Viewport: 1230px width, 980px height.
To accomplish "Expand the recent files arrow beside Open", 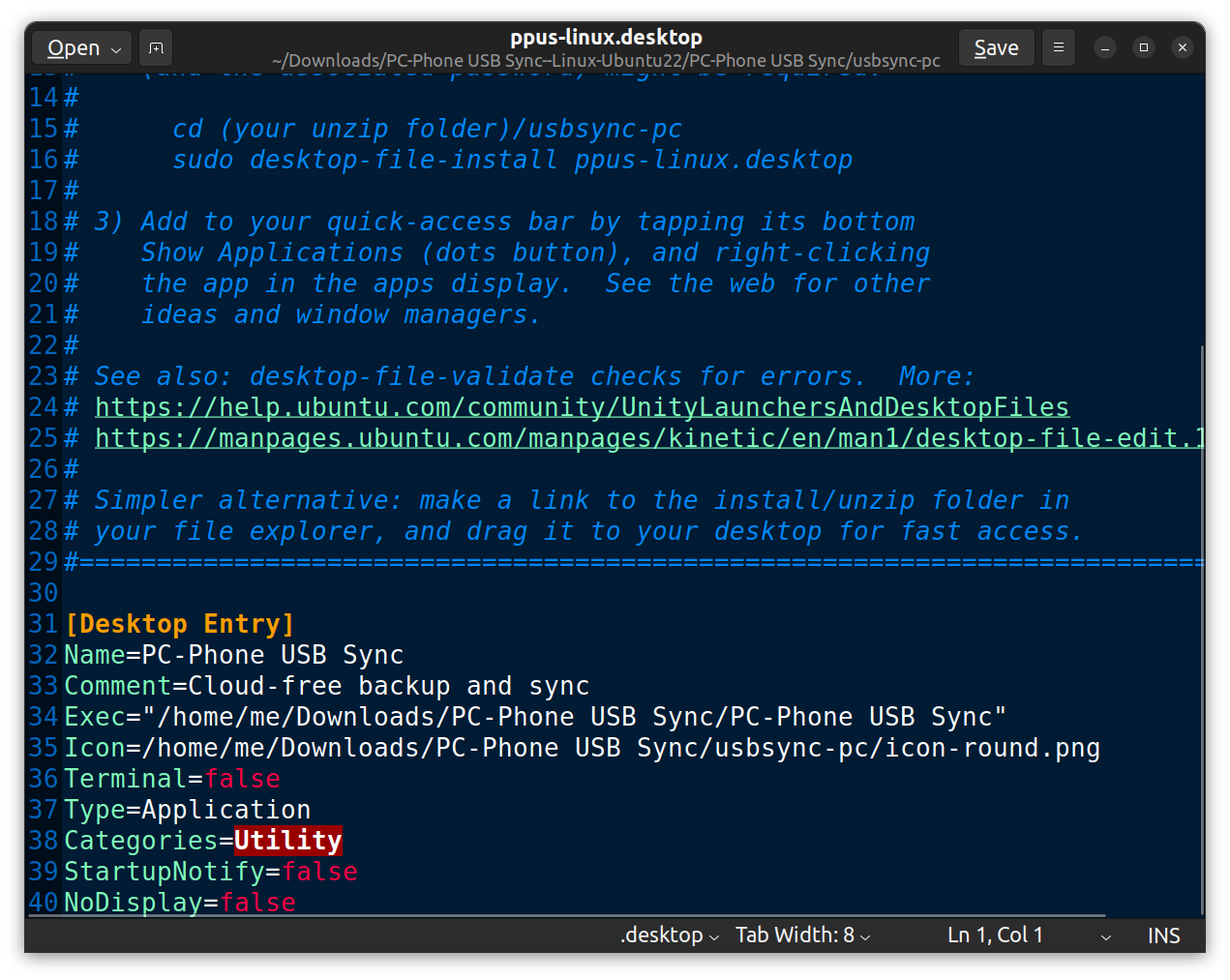I will 116,48.
